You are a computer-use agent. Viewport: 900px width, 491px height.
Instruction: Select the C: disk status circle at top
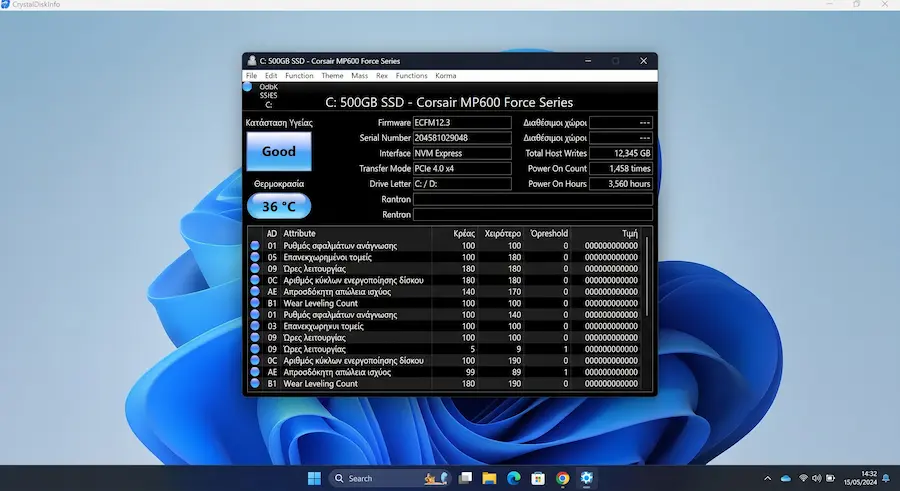(x=247, y=87)
